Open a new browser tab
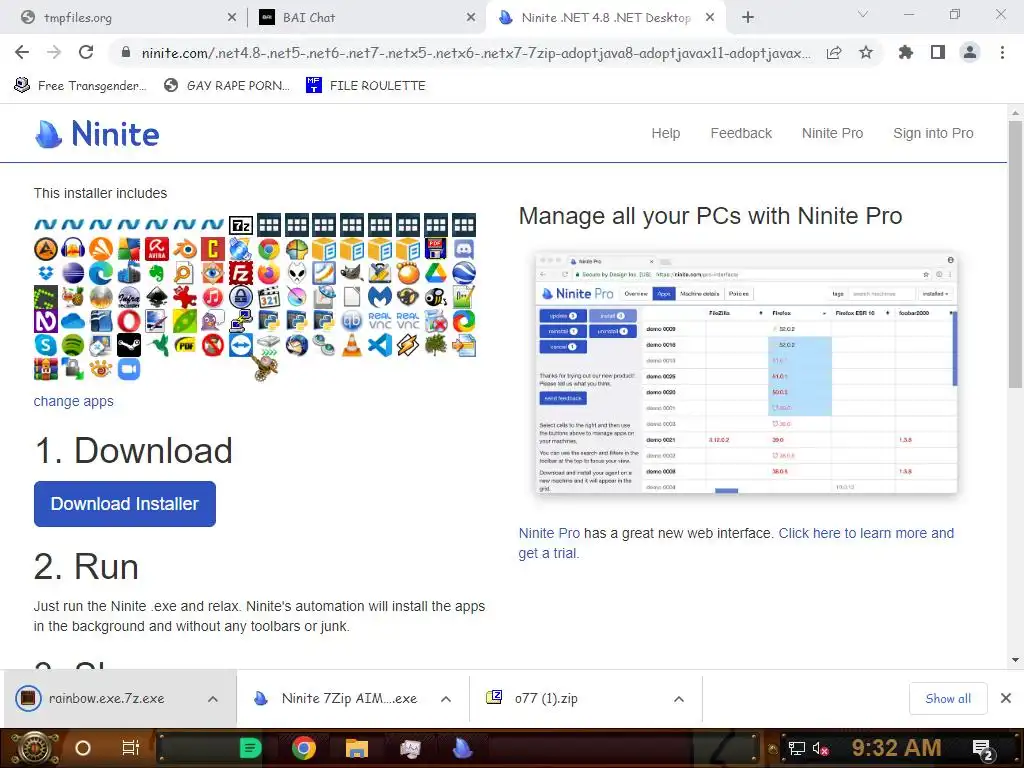The width and height of the screenshot is (1024, 768). click(748, 18)
